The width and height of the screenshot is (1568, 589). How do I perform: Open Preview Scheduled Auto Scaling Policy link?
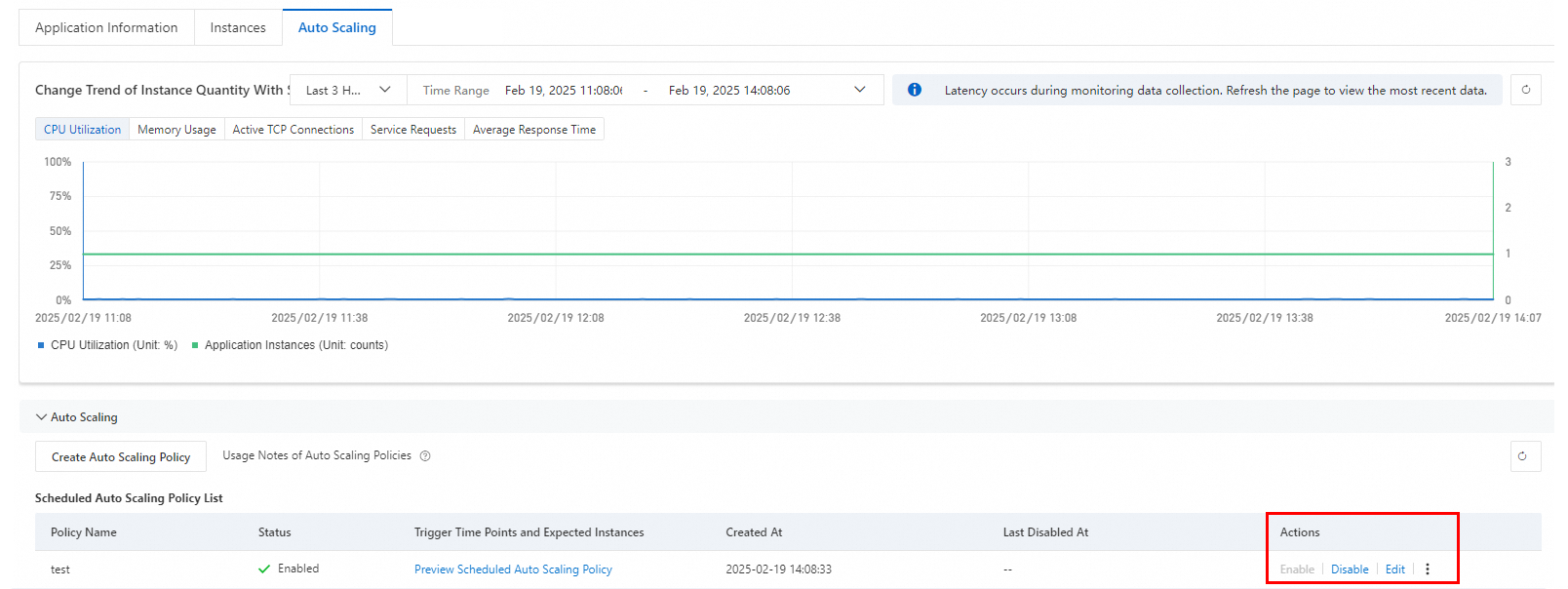(513, 569)
